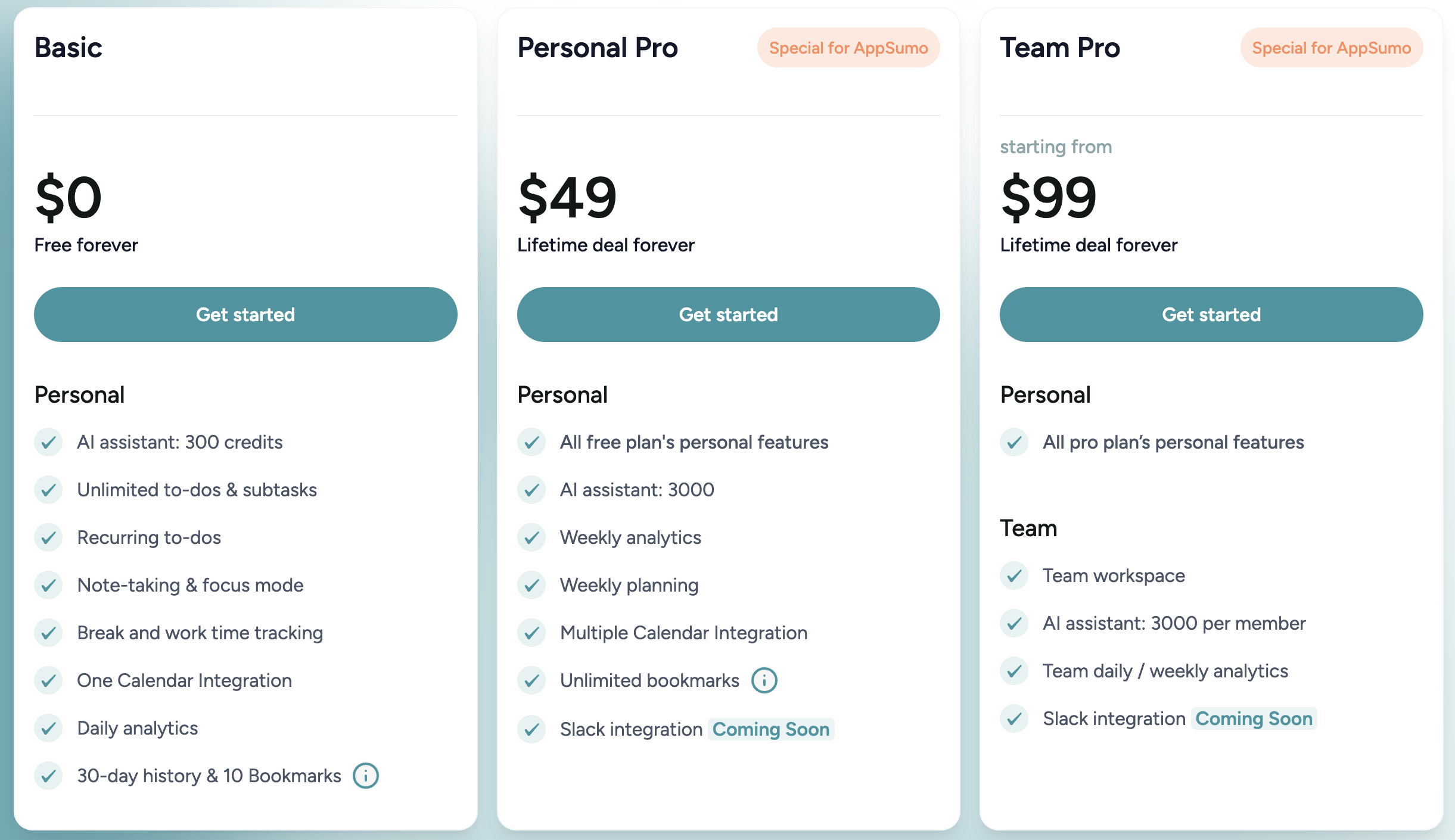Click checkmark icon beside AI assistant: 300 credits

click(x=48, y=442)
